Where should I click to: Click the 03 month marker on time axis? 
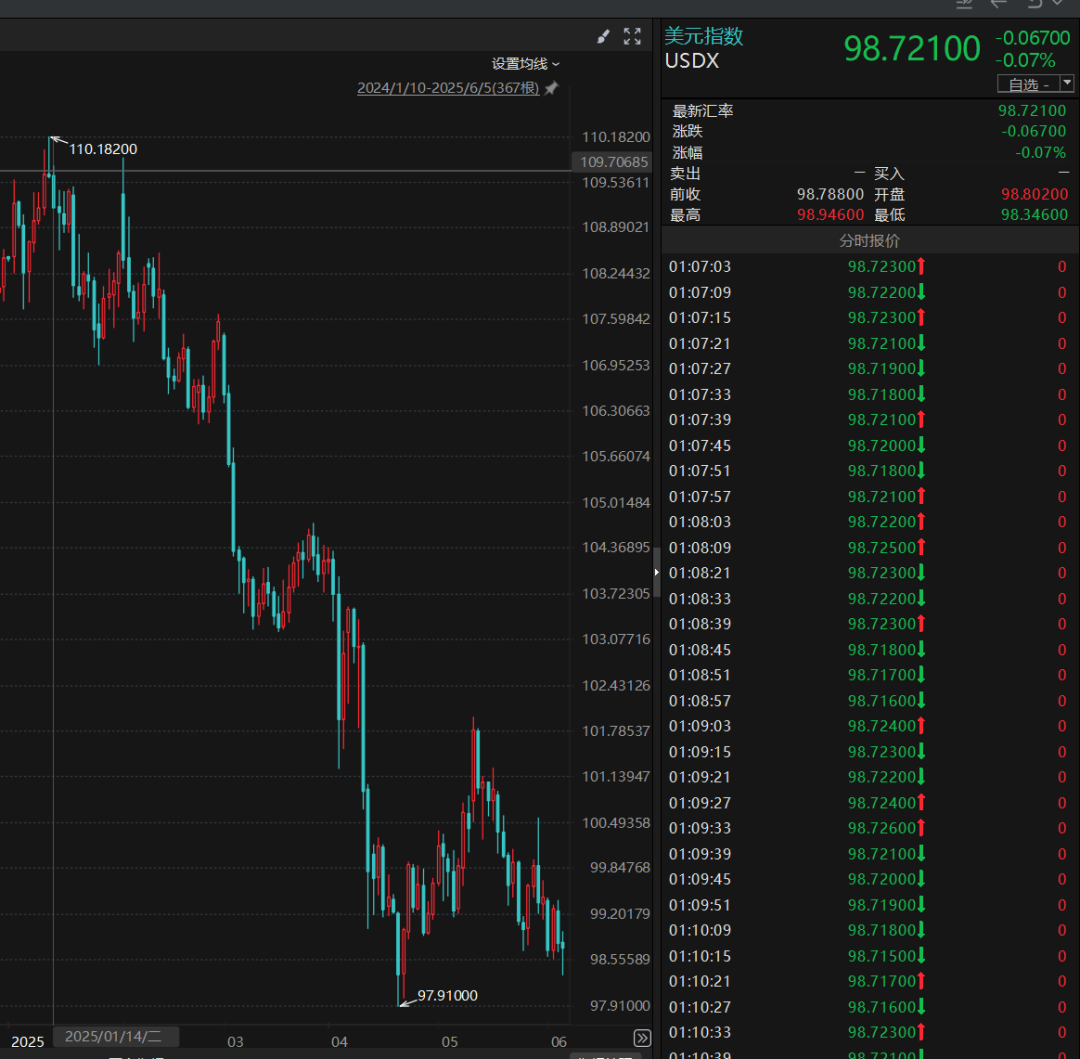(x=236, y=1041)
